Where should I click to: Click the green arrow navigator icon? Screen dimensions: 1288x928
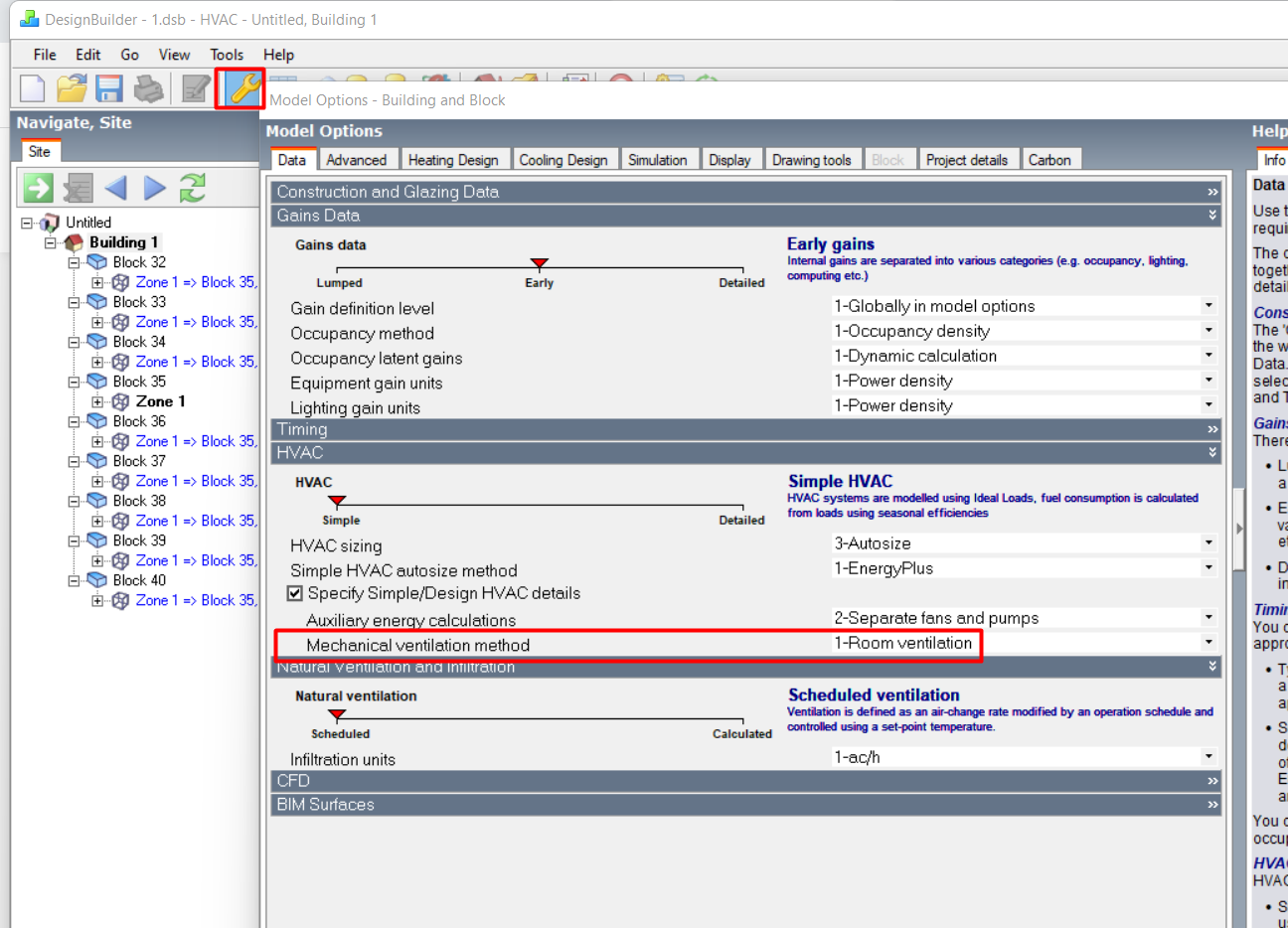(39, 187)
